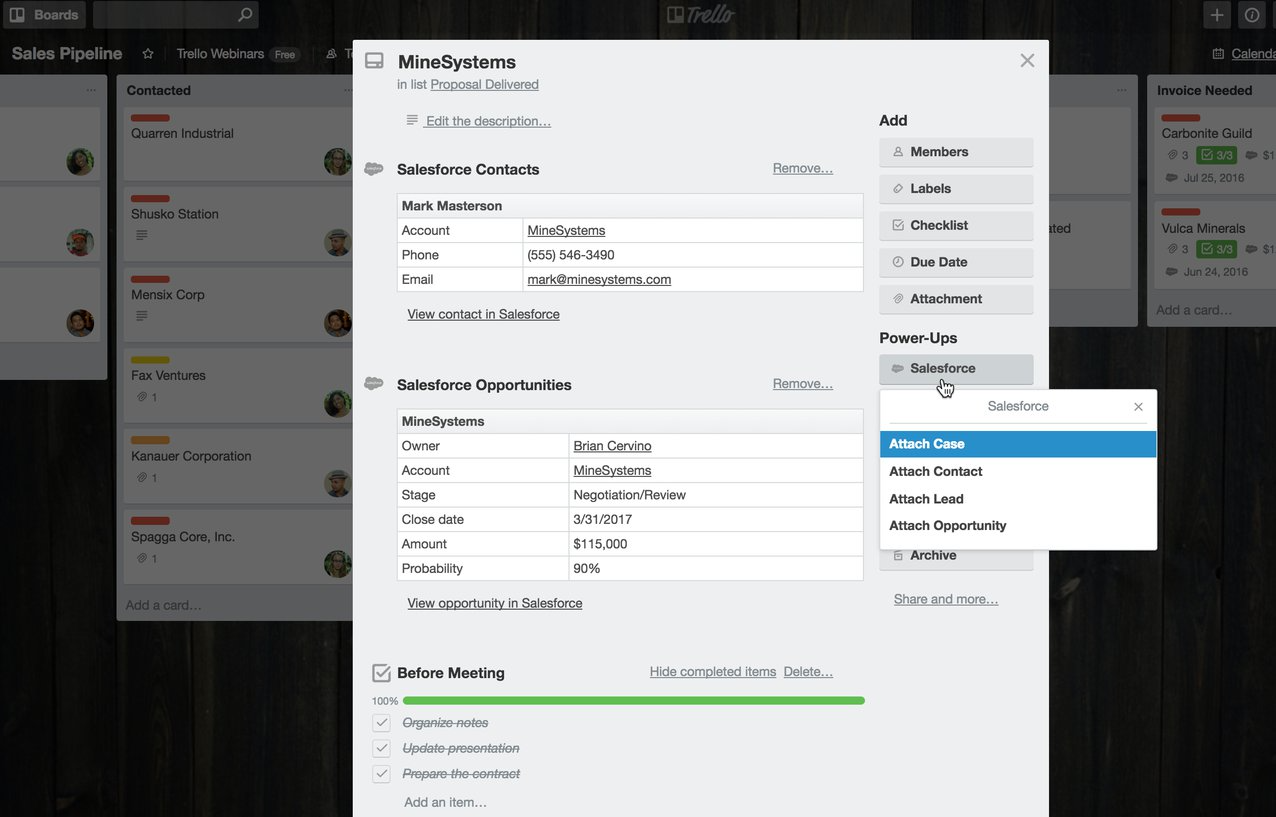Click the Trello logo in header
Image resolution: width=1276 pixels, height=817 pixels.
click(x=700, y=15)
